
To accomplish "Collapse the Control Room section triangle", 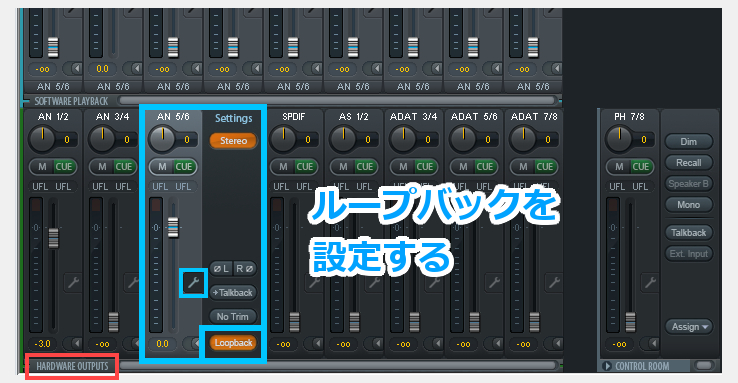I will tap(607, 366).
